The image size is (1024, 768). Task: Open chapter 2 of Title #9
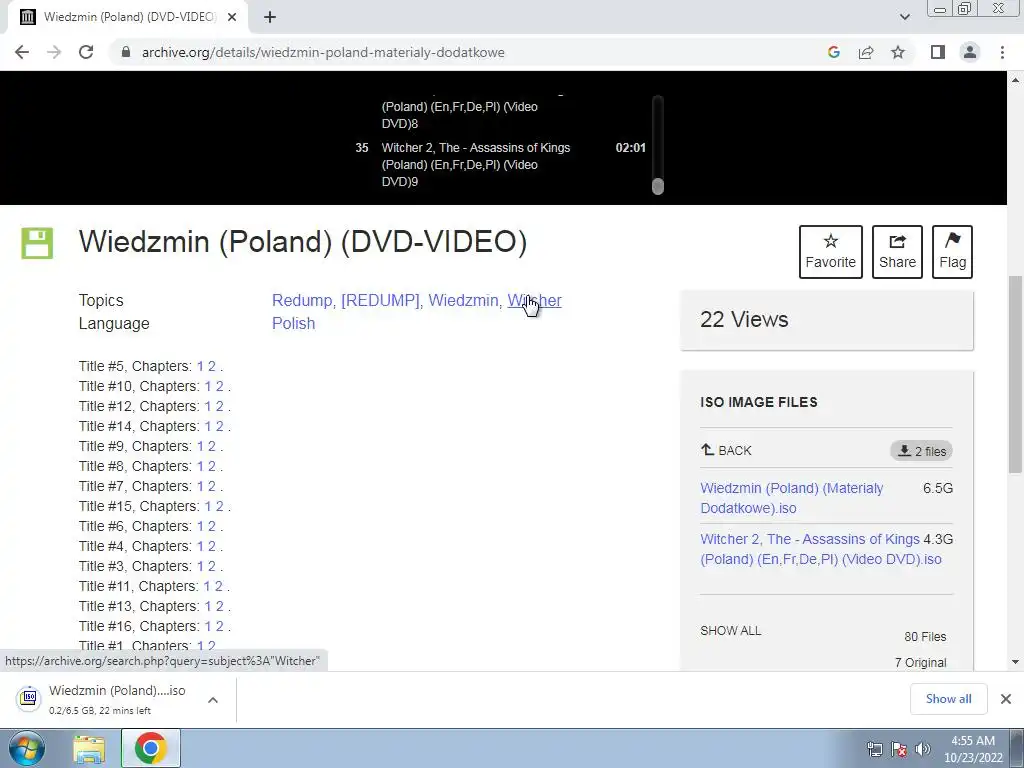point(211,446)
